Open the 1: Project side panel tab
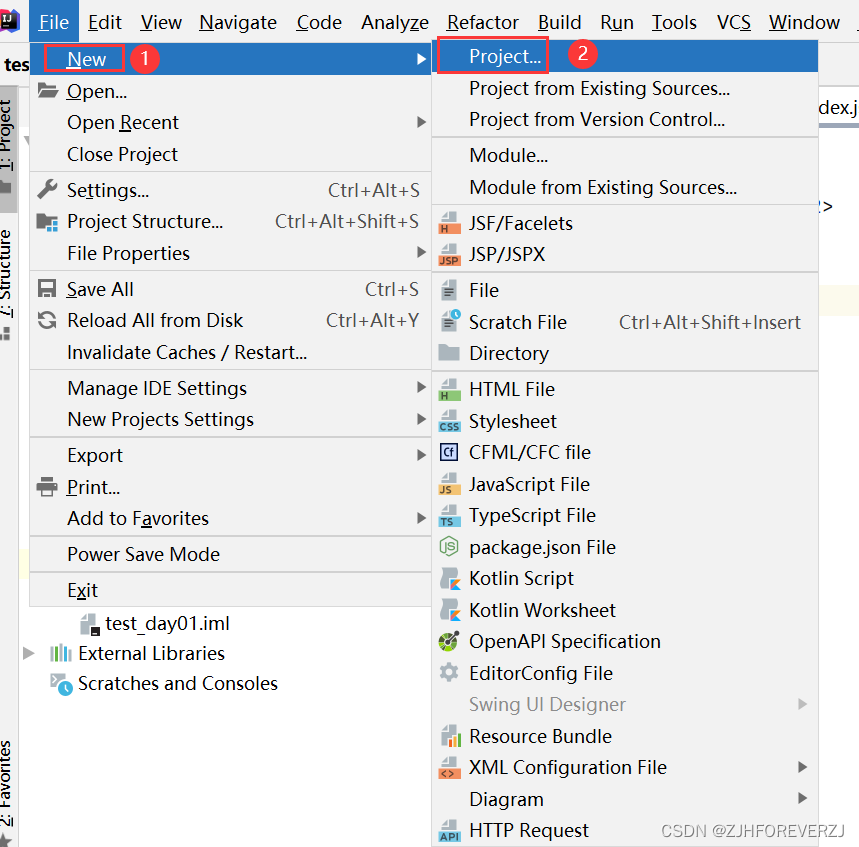The width and height of the screenshot is (859, 847). click(x=7, y=148)
